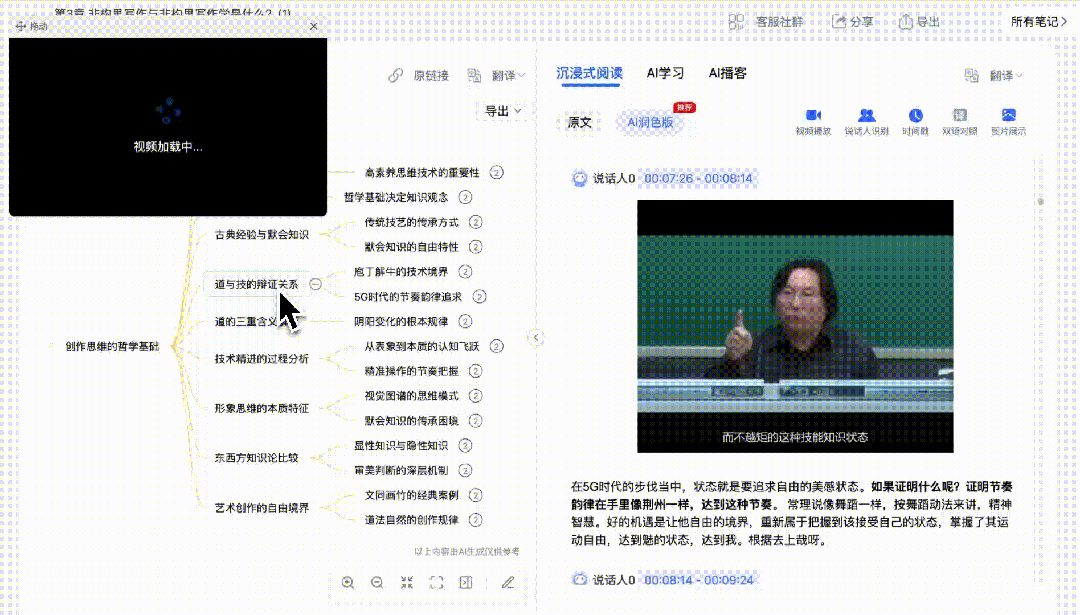Switch to the AI学习 tab
The height and width of the screenshot is (615, 1080).
(x=663, y=72)
